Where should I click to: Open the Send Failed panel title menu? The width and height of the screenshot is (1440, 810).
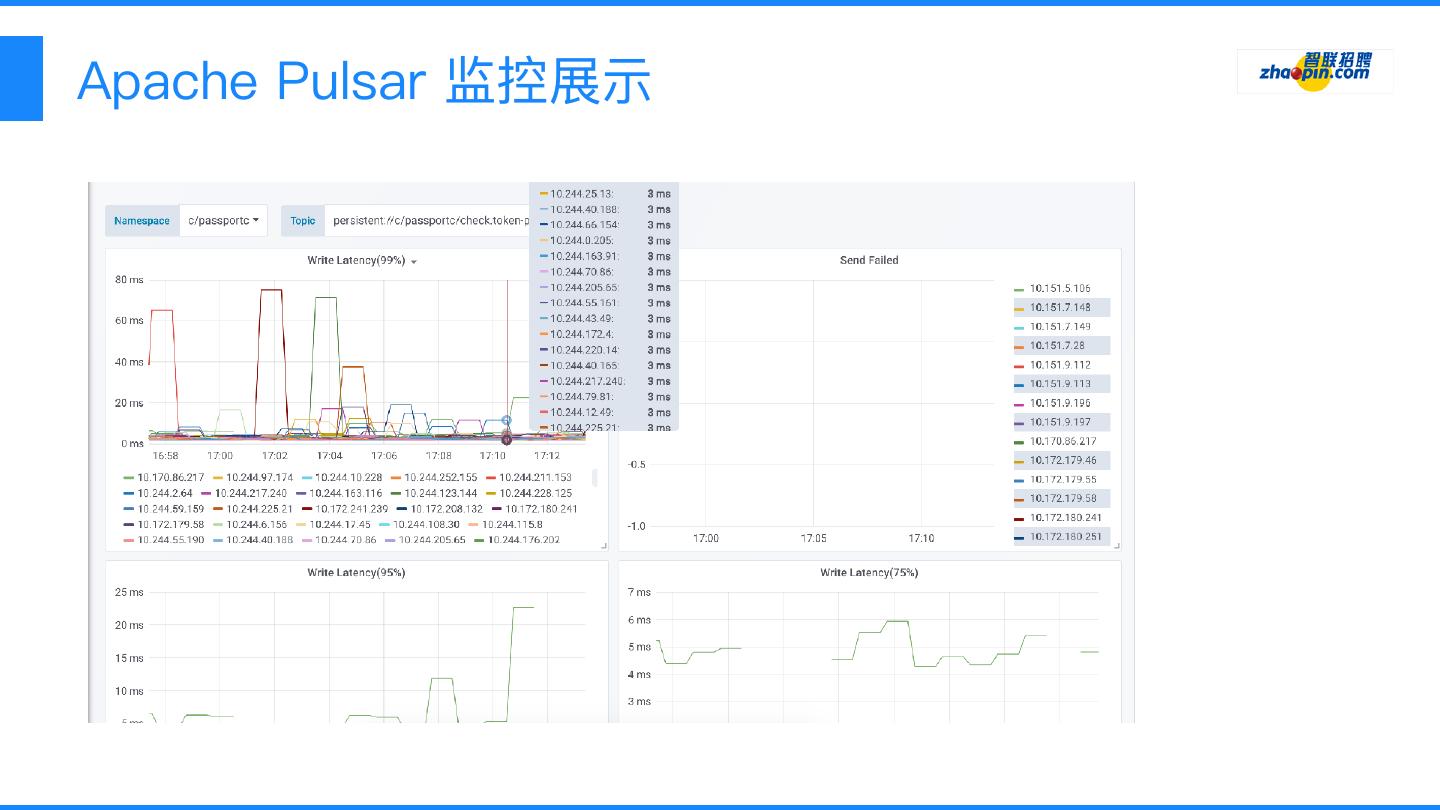tap(869, 260)
